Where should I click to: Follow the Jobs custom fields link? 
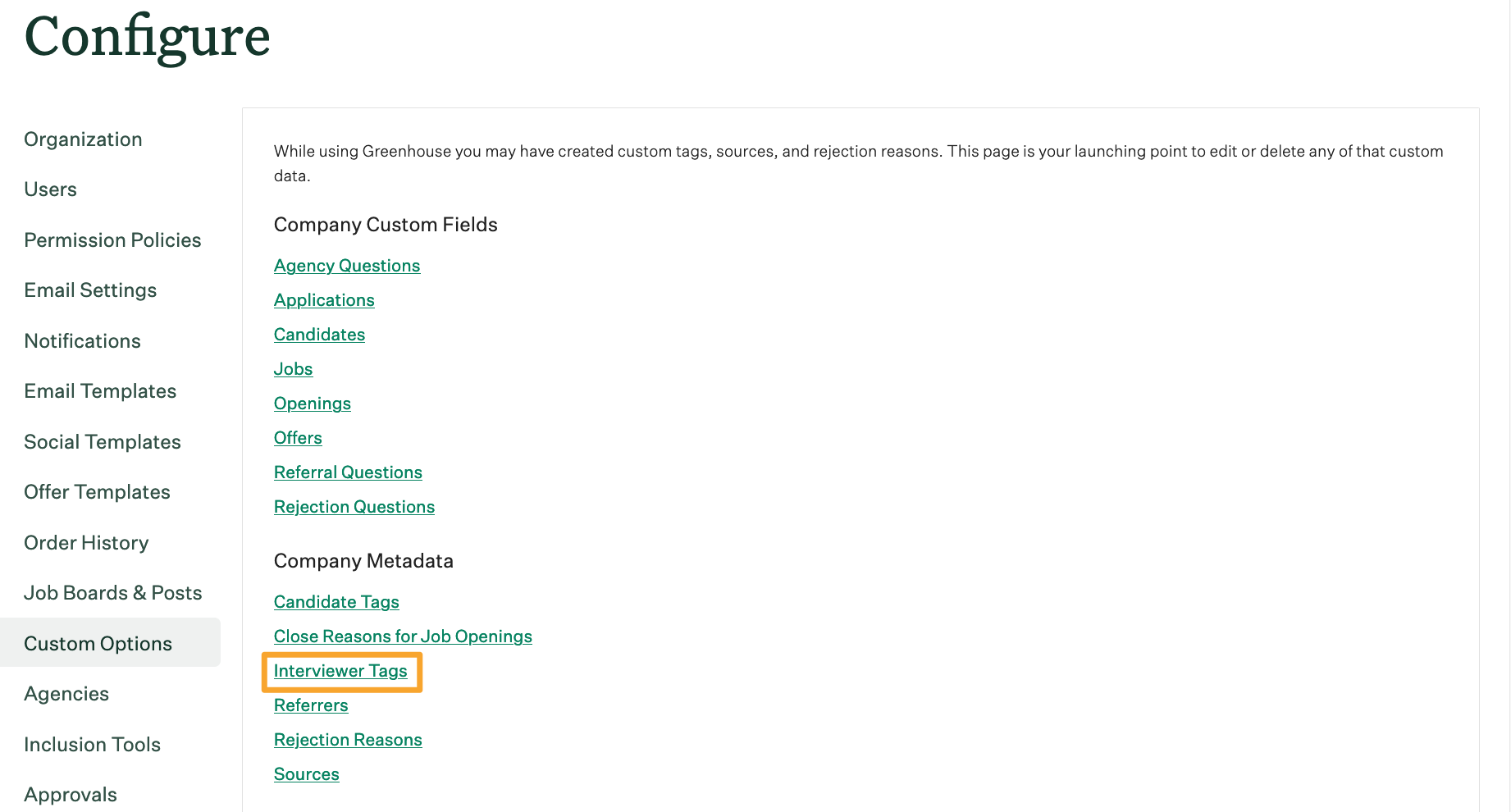click(x=293, y=369)
